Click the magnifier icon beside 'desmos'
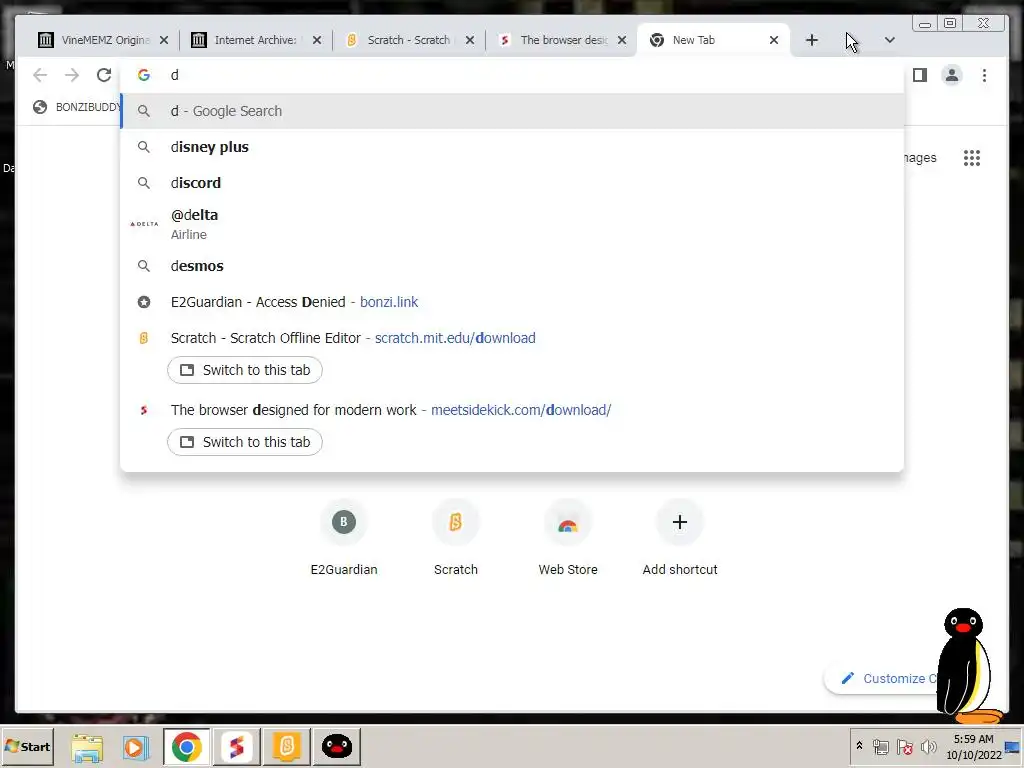 pos(144,266)
